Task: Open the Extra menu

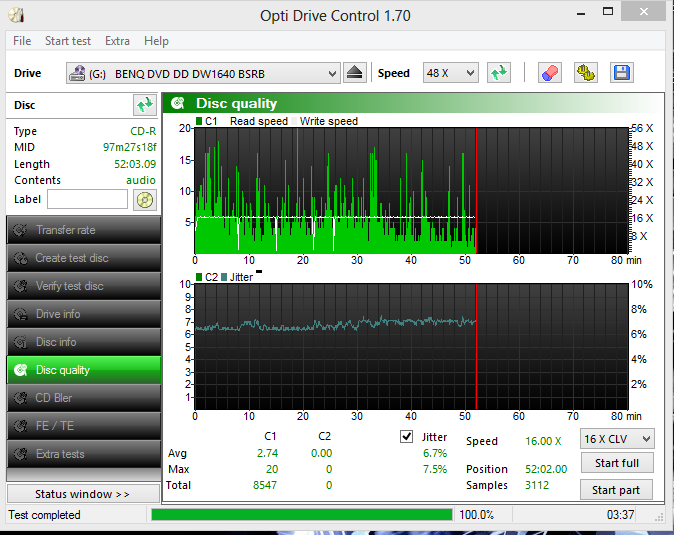Action: coord(117,41)
